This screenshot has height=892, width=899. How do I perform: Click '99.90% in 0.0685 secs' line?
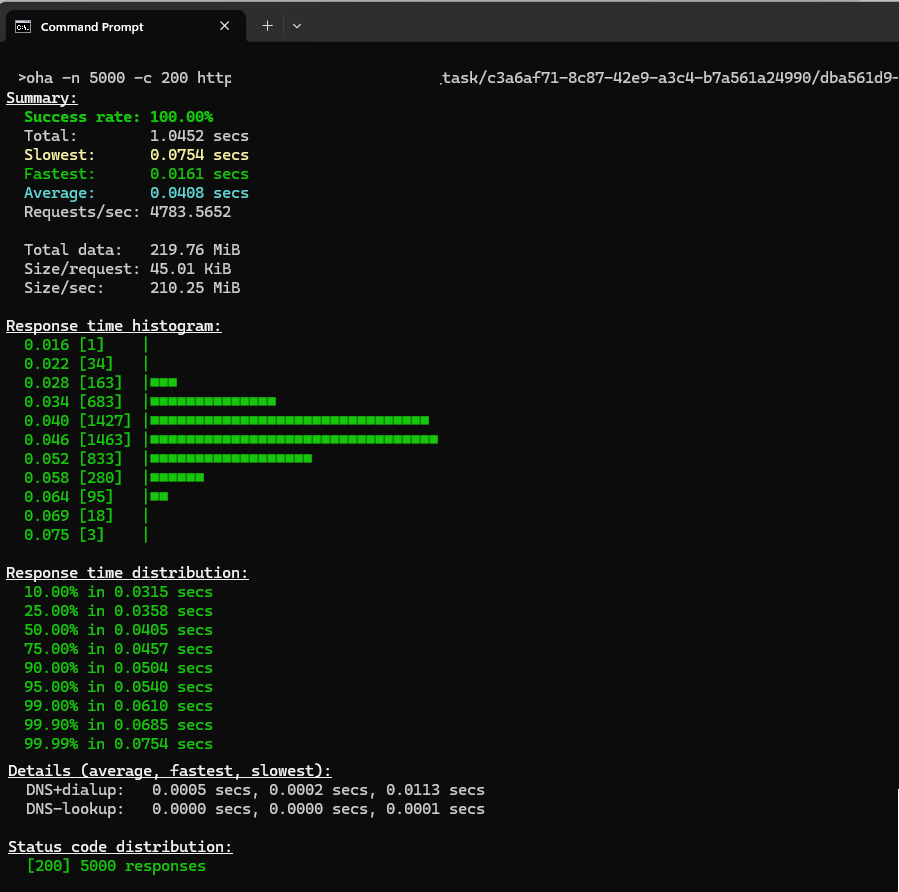118,725
